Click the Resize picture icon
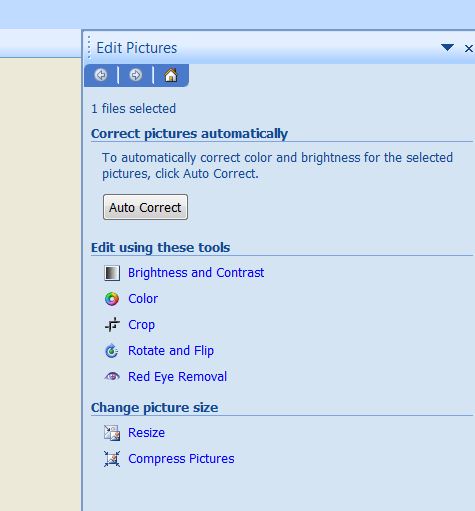The width and height of the screenshot is (475, 511). 112,433
